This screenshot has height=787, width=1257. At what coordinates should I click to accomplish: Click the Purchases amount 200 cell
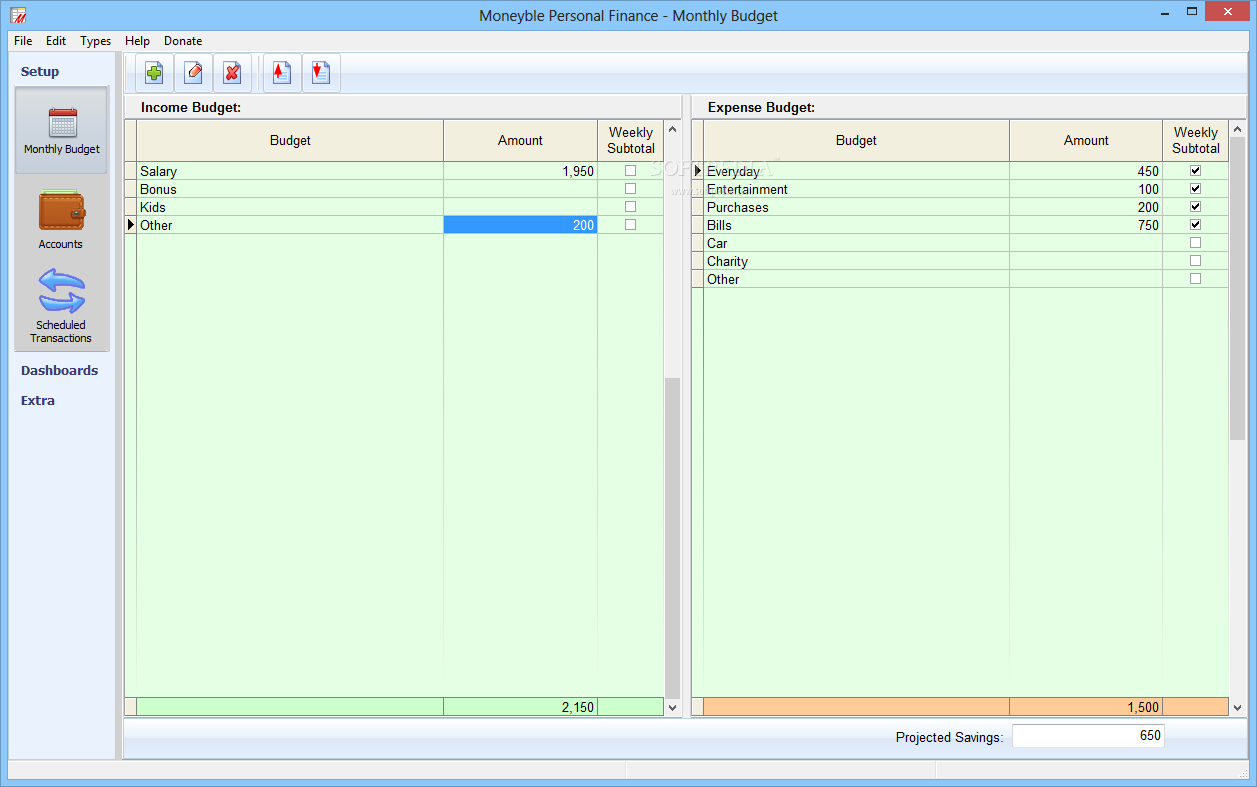pos(1086,207)
